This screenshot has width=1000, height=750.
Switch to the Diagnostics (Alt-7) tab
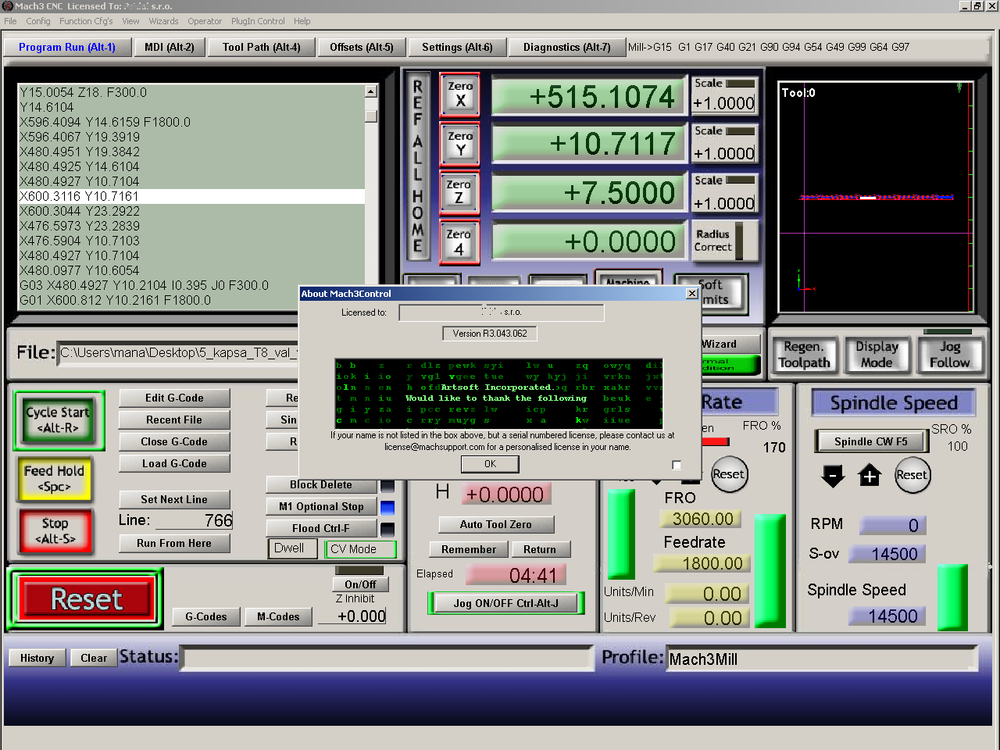coord(566,47)
